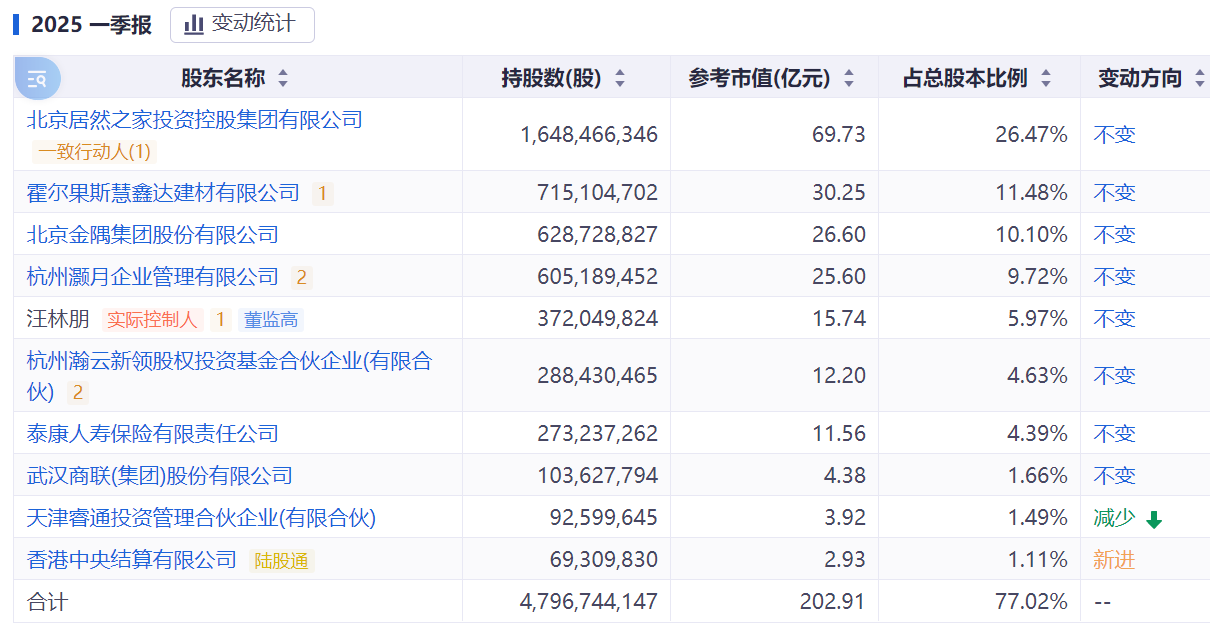Open the 变动统计 chart button

(242, 25)
